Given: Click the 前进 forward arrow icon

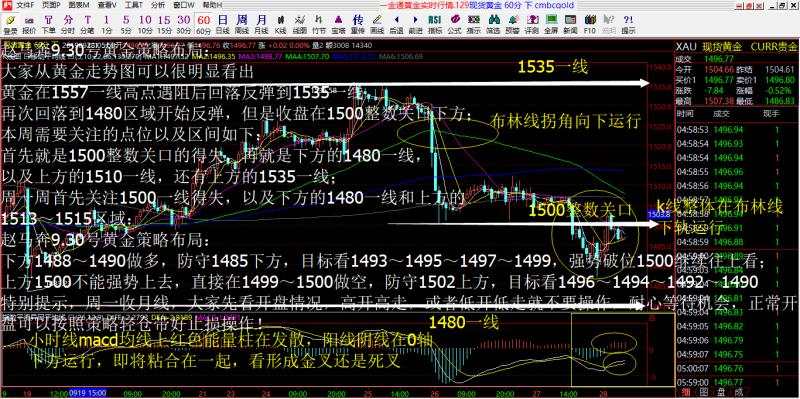Looking at the screenshot, I should (x=415, y=24).
